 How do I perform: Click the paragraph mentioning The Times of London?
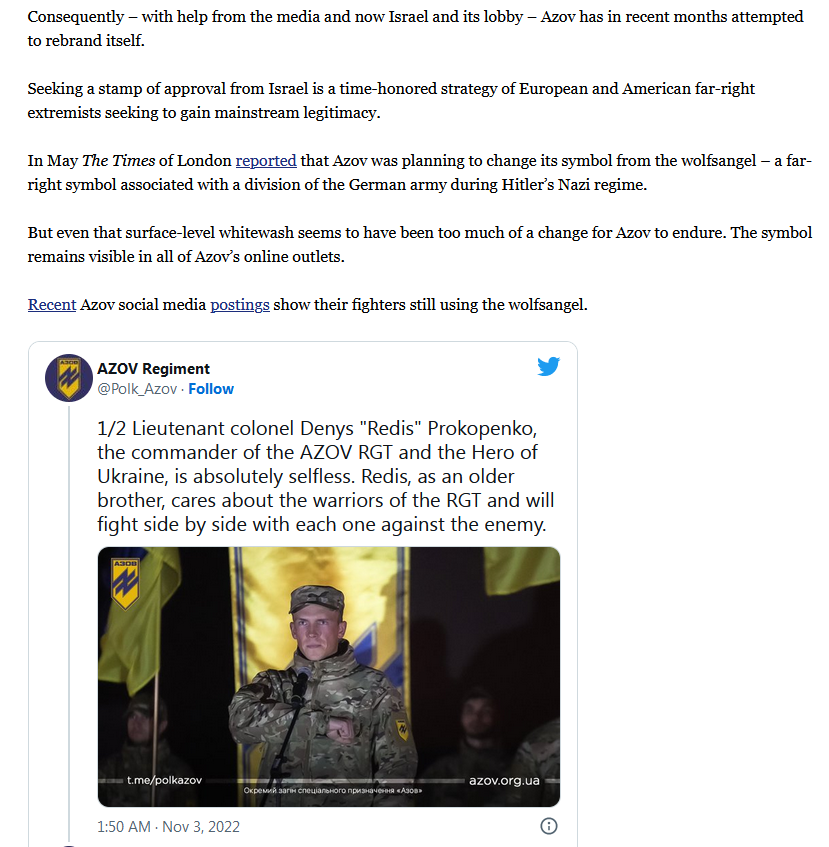pos(420,172)
